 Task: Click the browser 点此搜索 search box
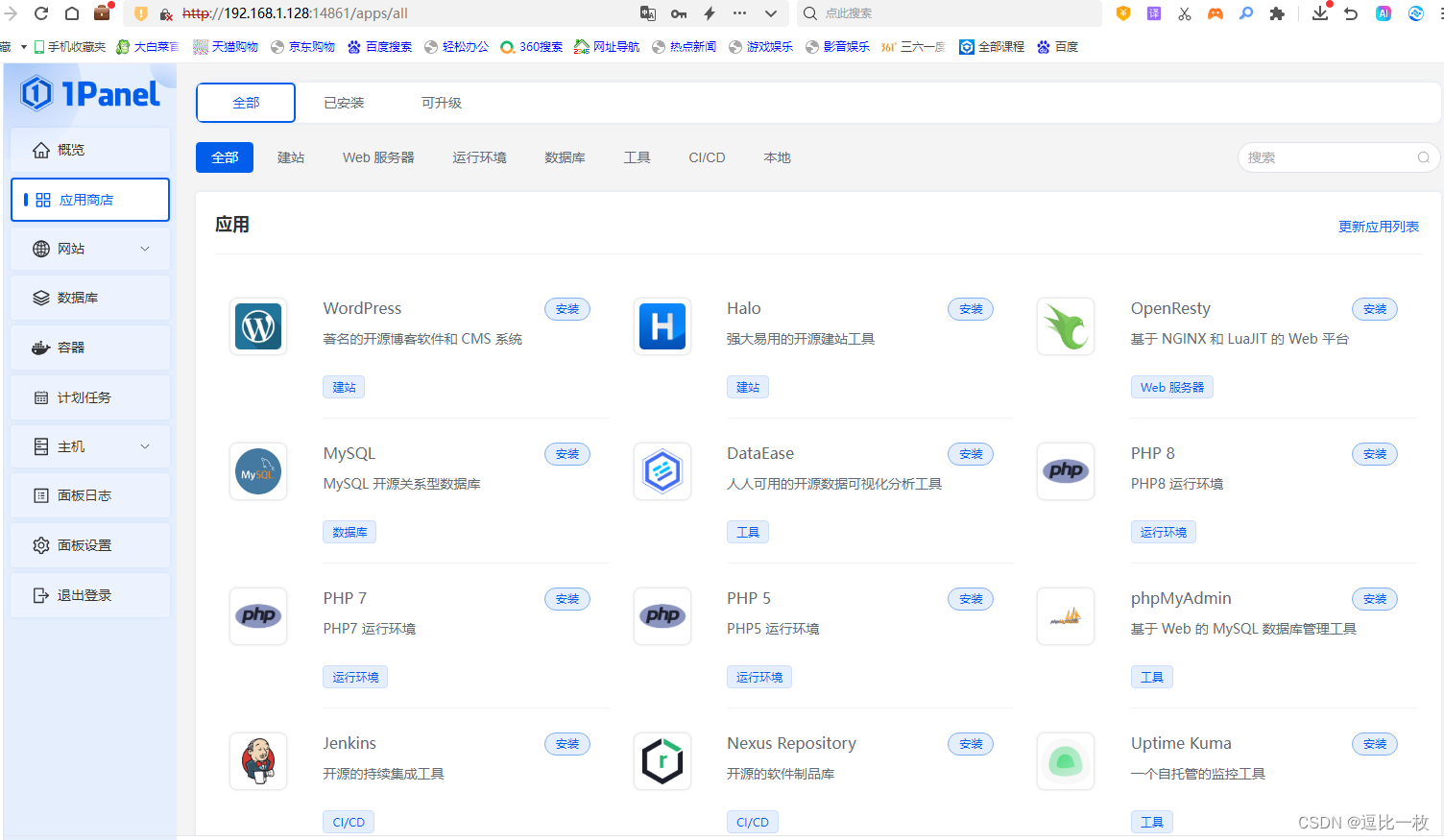(951, 13)
